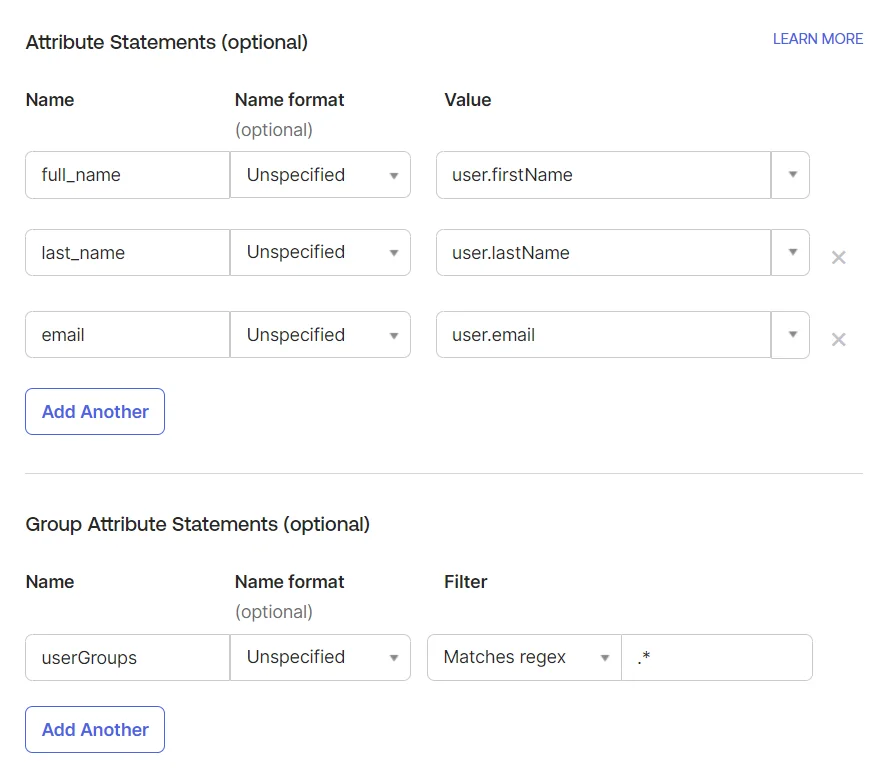Open Name format dropdown for last_name row

point(320,252)
